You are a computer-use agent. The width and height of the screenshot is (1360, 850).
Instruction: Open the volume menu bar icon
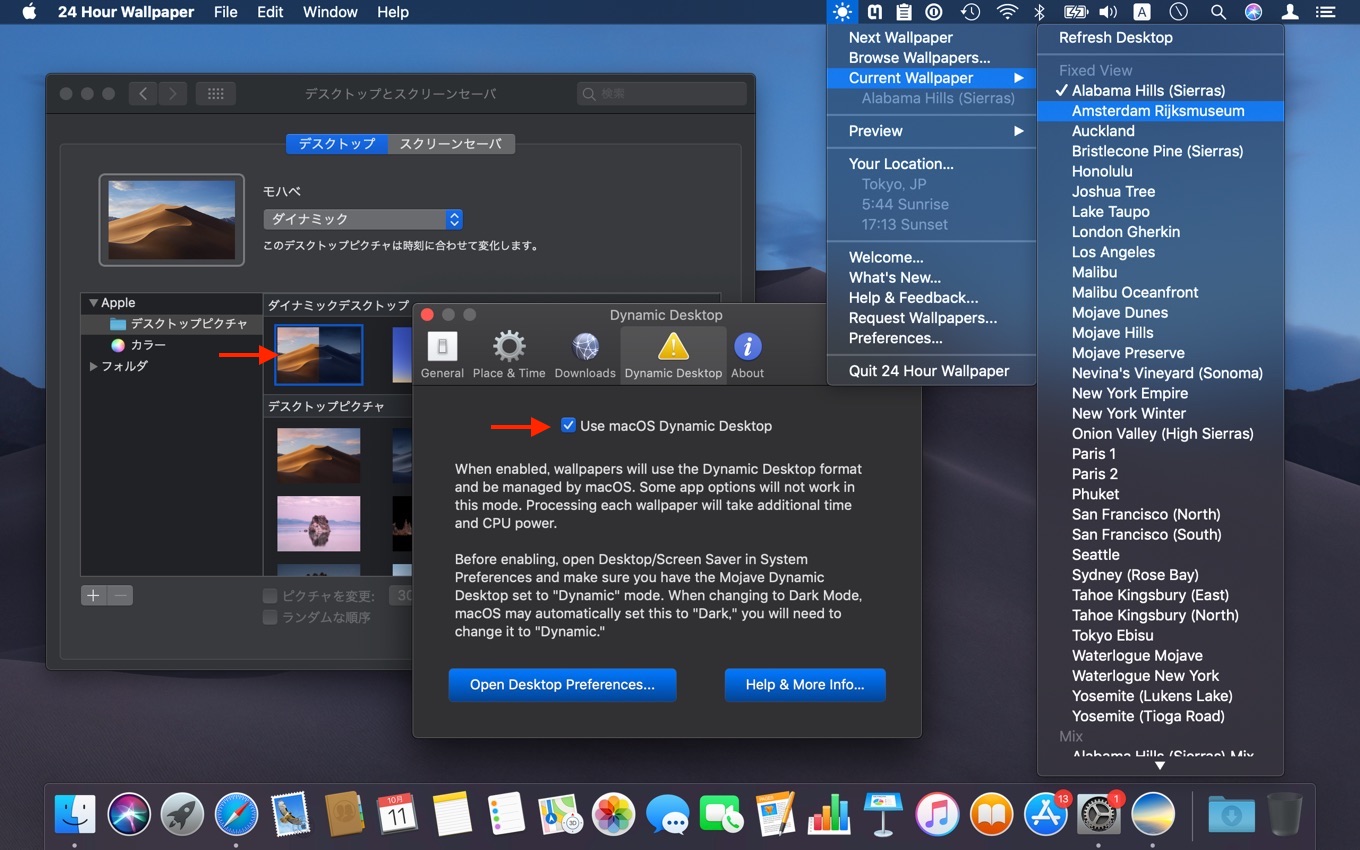tap(1107, 12)
